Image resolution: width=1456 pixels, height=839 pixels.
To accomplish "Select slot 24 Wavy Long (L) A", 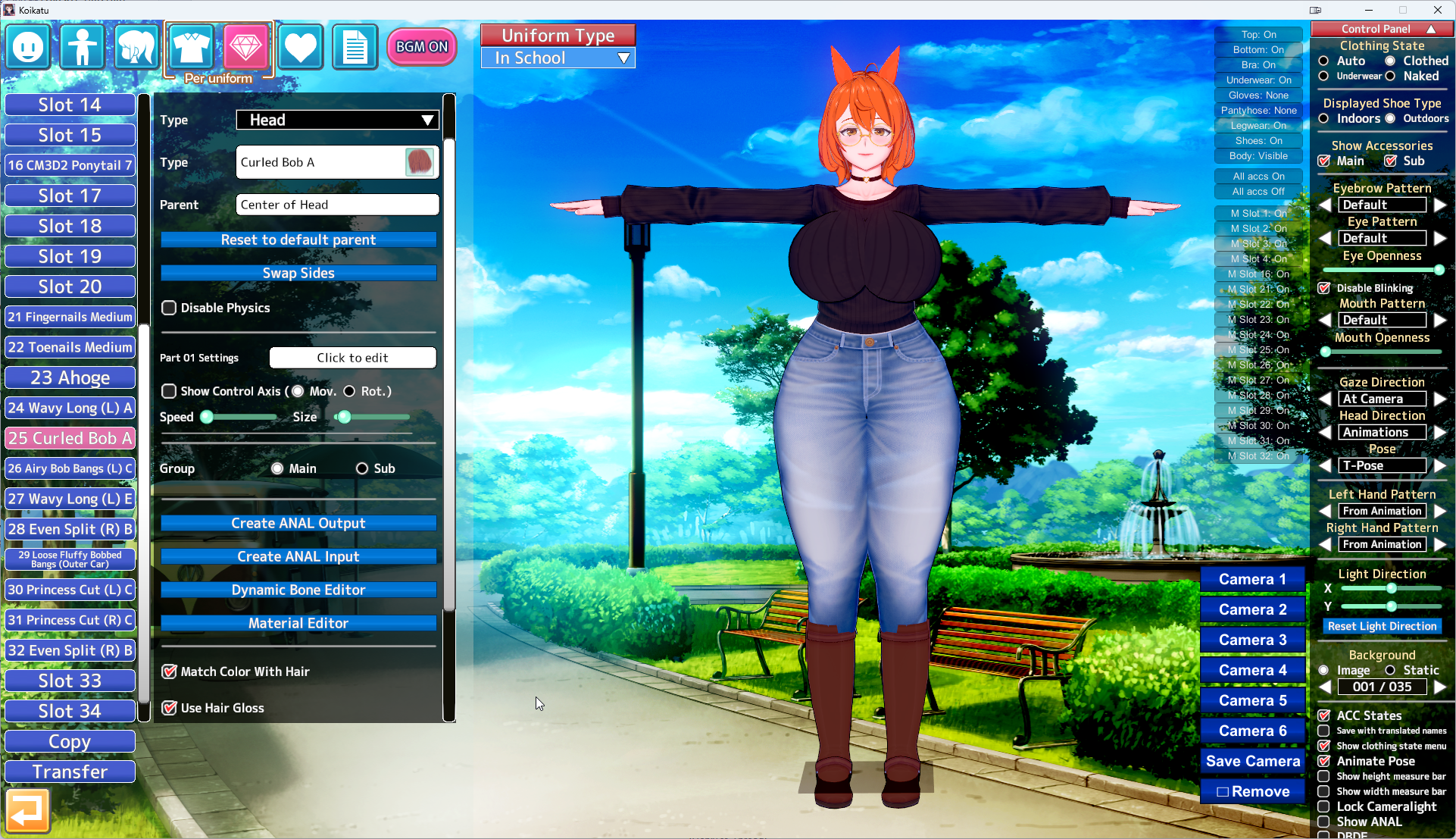I will coord(70,408).
